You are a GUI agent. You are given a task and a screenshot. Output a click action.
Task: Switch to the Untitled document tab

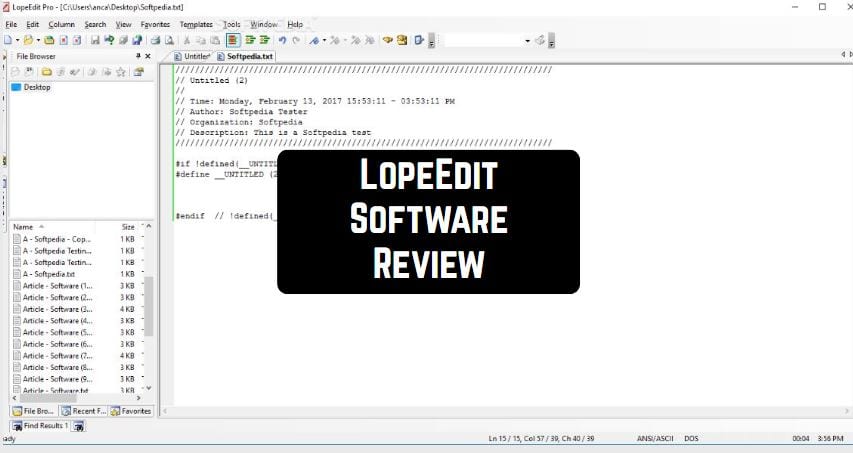192,56
